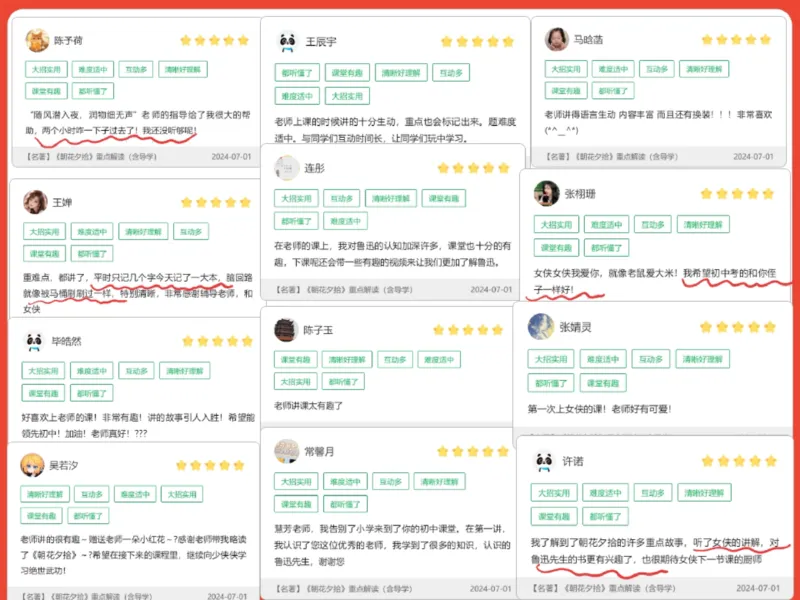The height and width of the screenshot is (600, 800).
Task: Select the 课堂有趣 tag on 吴若汐's review
Action: [41, 515]
